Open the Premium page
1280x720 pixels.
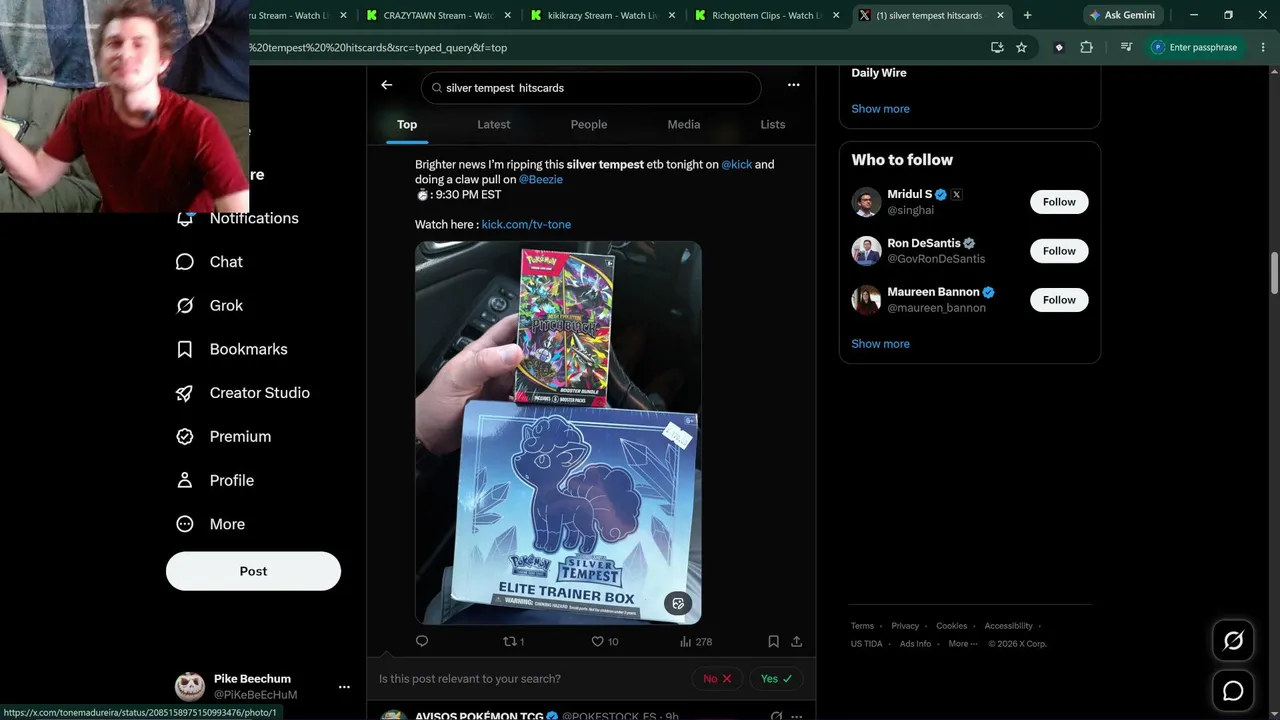click(x=224, y=437)
